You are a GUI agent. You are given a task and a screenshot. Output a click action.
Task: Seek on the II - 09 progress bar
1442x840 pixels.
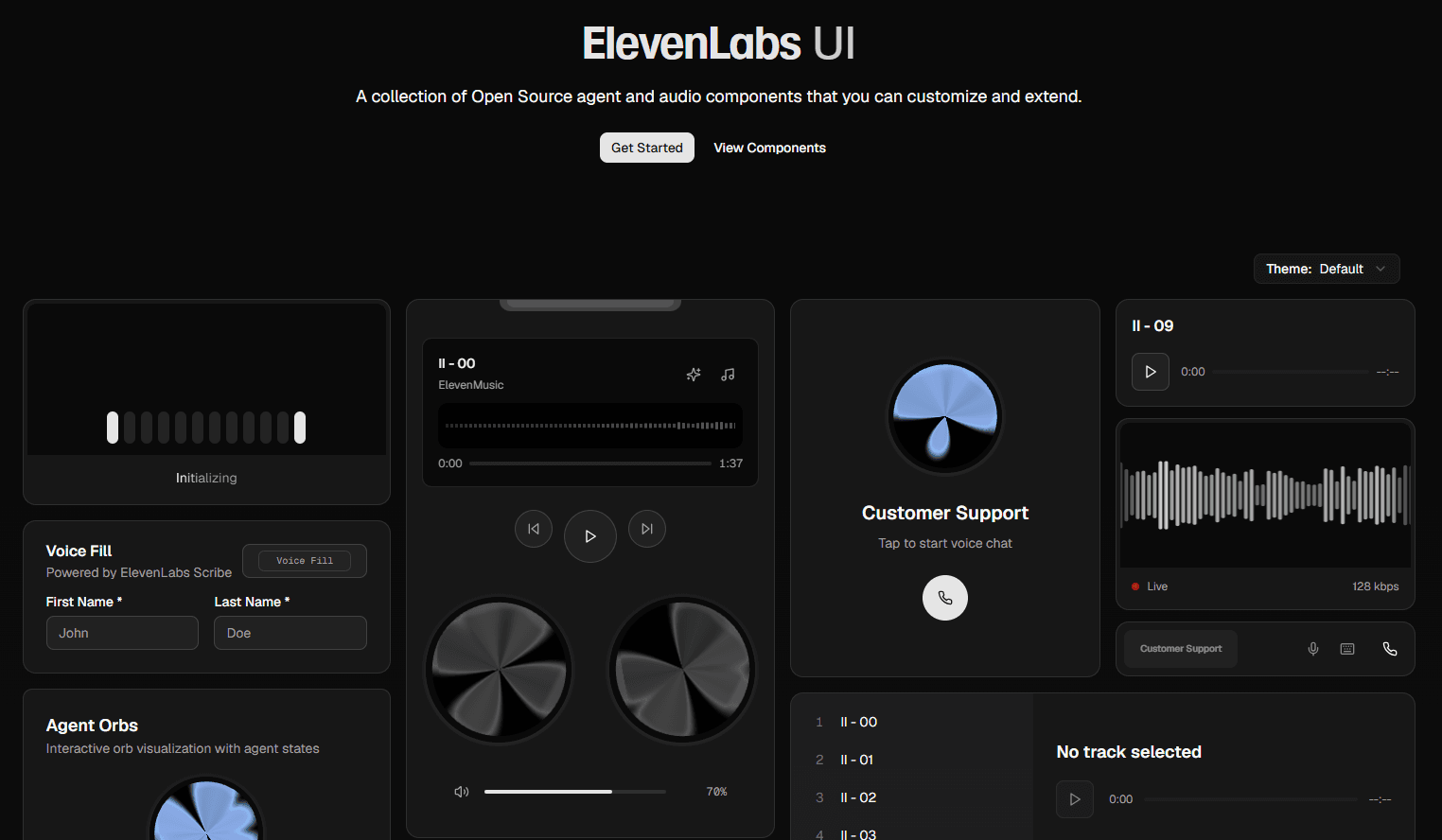[x=1291, y=372]
